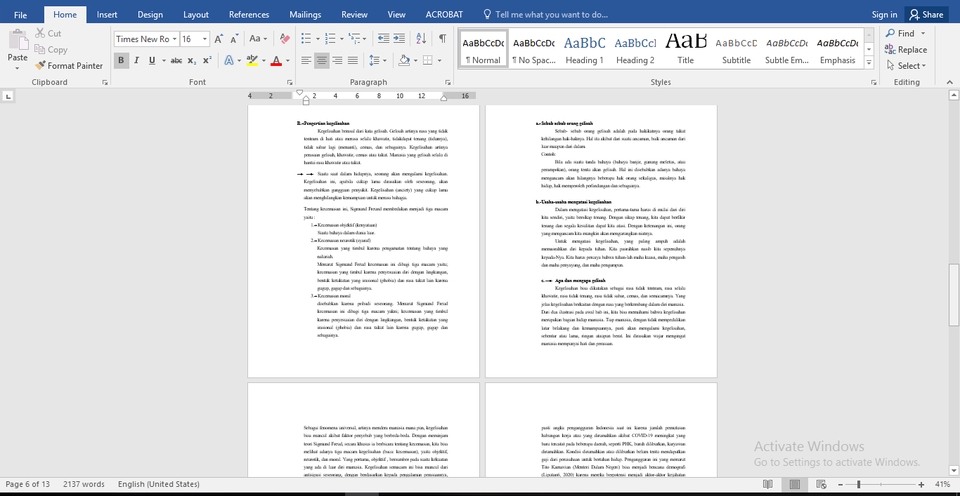The height and width of the screenshot is (496, 960).
Task: Increase font size with Grow Font
Action: point(219,39)
